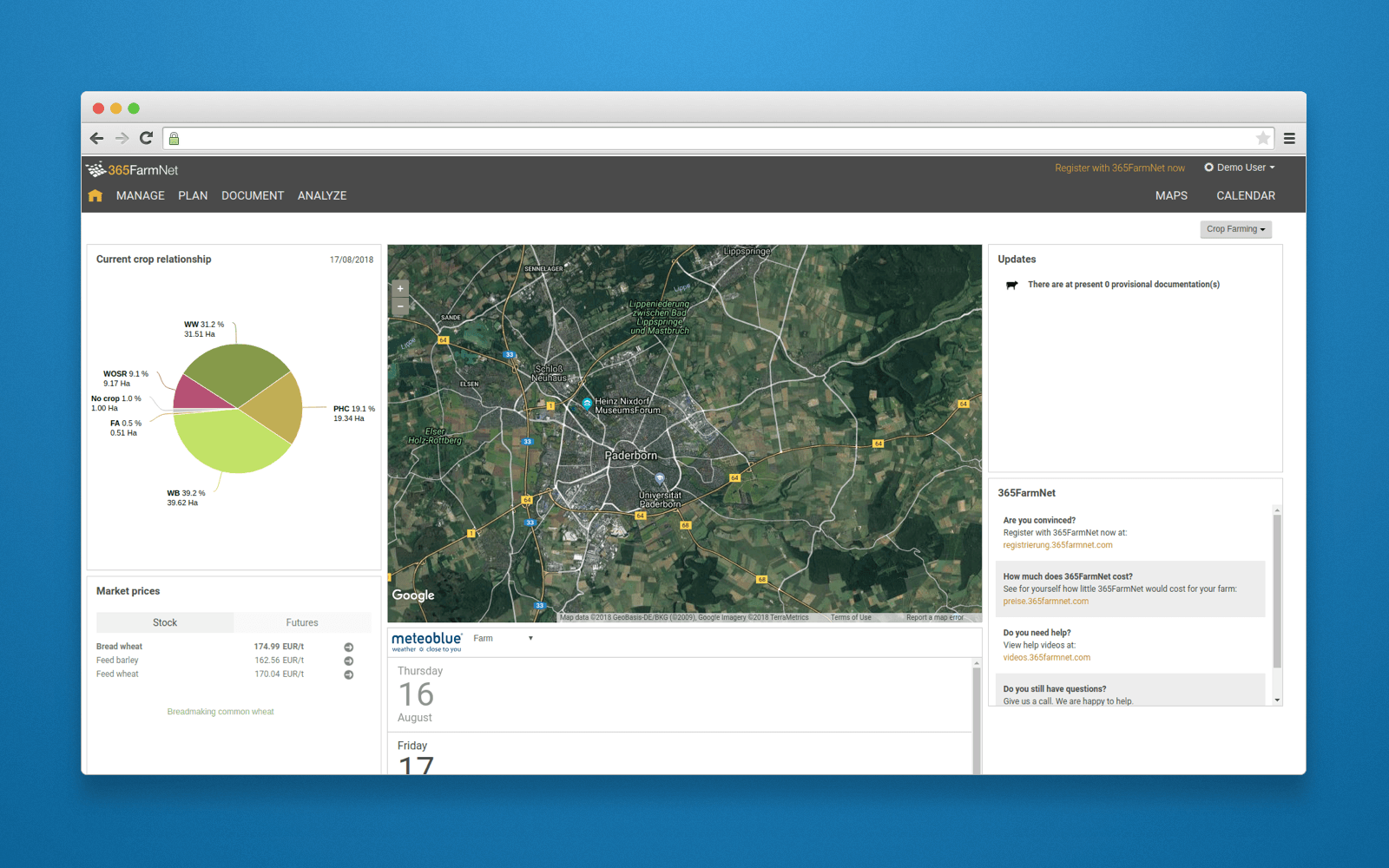This screenshot has width=1389, height=868.
Task: Click the 365FarmNet panel scrollbar
Action: pos(1277,590)
